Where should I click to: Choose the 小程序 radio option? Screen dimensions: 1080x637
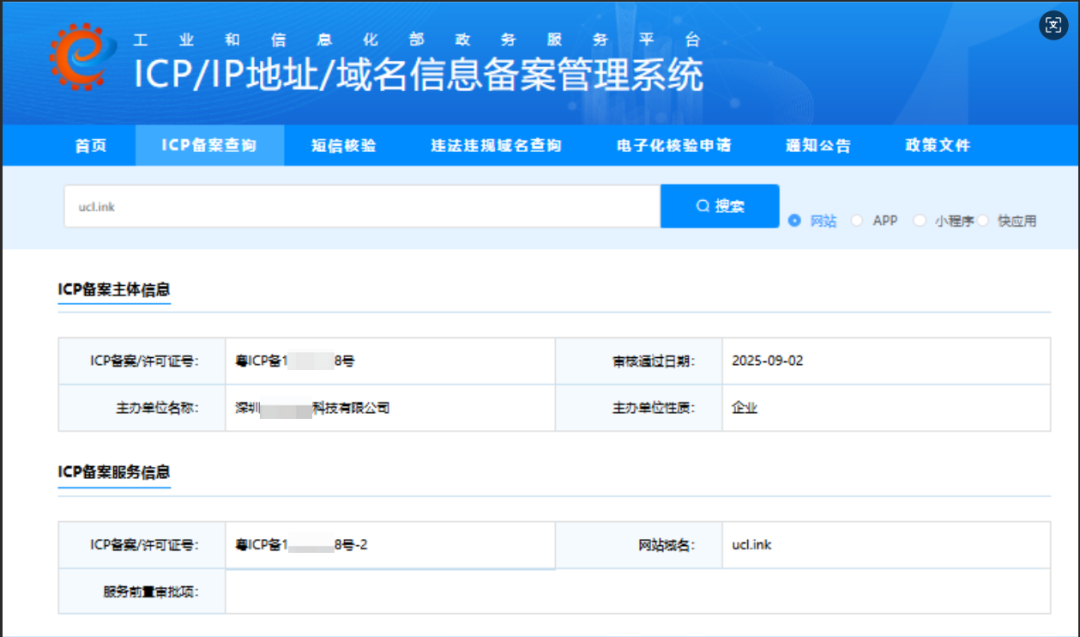[920, 221]
